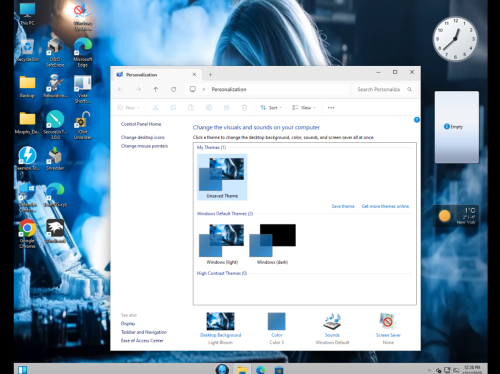Open the This PC desktop icon
Viewport: 500px width, 374px height.
click(x=27, y=14)
